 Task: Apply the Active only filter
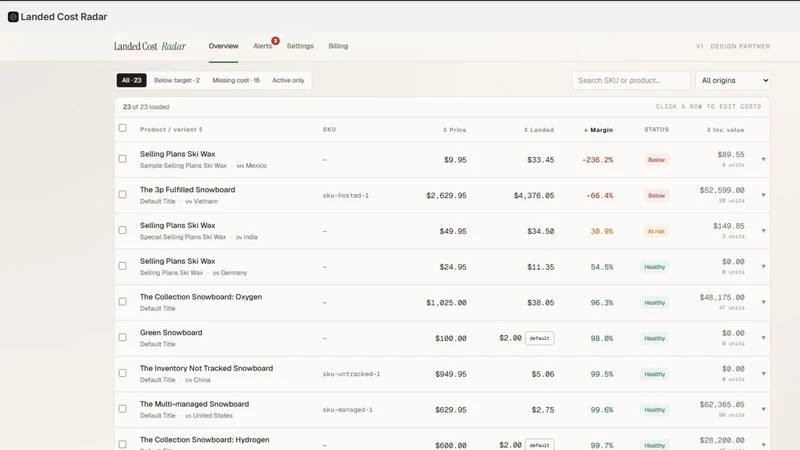pos(288,81)
